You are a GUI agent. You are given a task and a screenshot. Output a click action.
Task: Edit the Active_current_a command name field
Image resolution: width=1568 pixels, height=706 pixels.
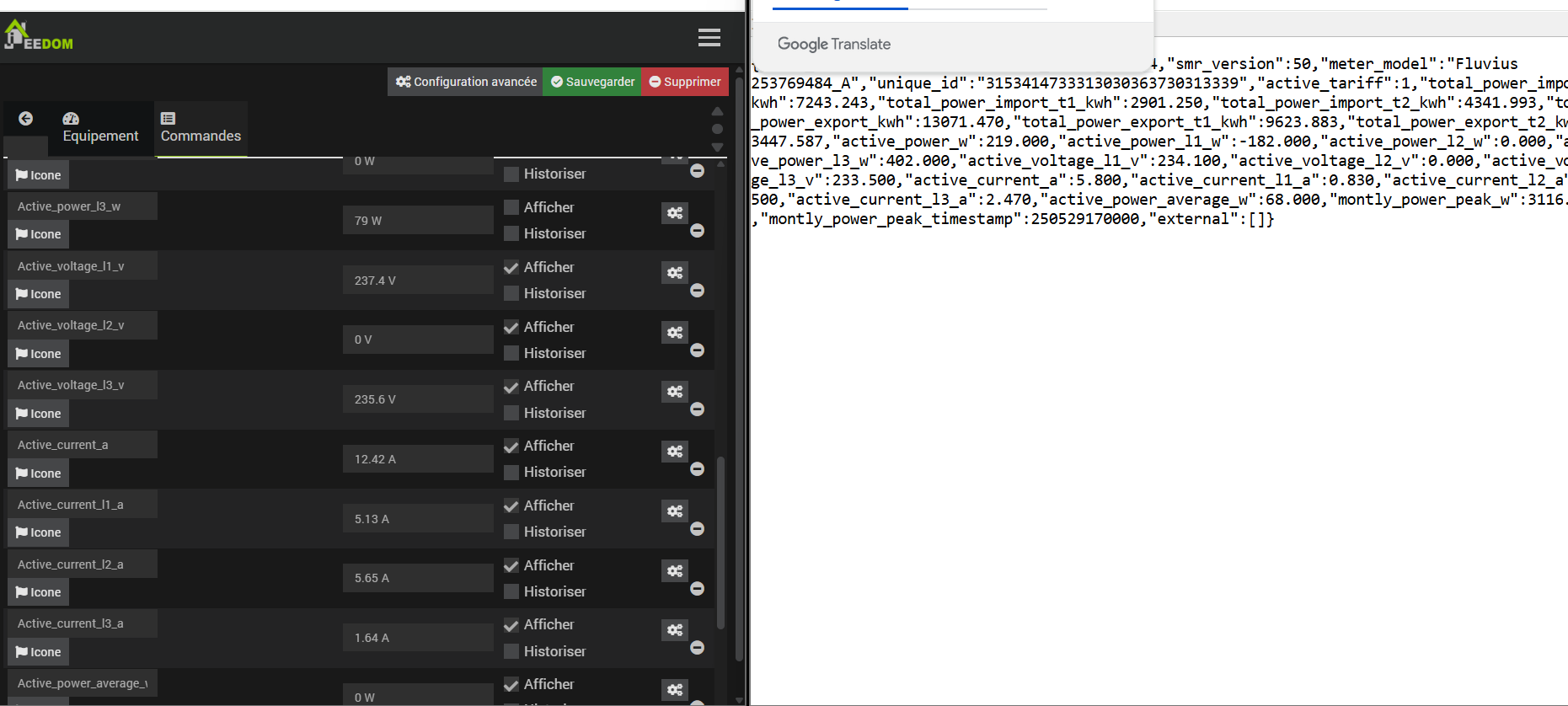[x=83, y=445]
